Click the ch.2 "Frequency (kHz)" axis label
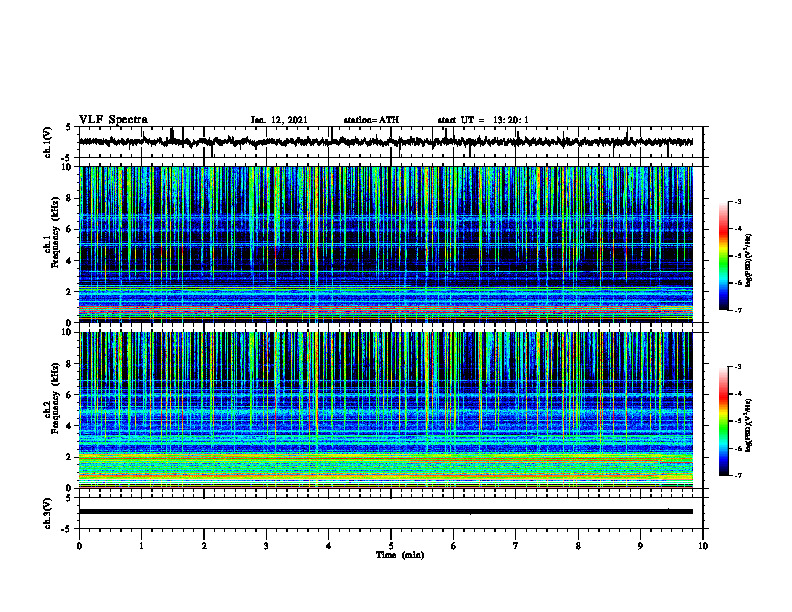 (56, 398)
